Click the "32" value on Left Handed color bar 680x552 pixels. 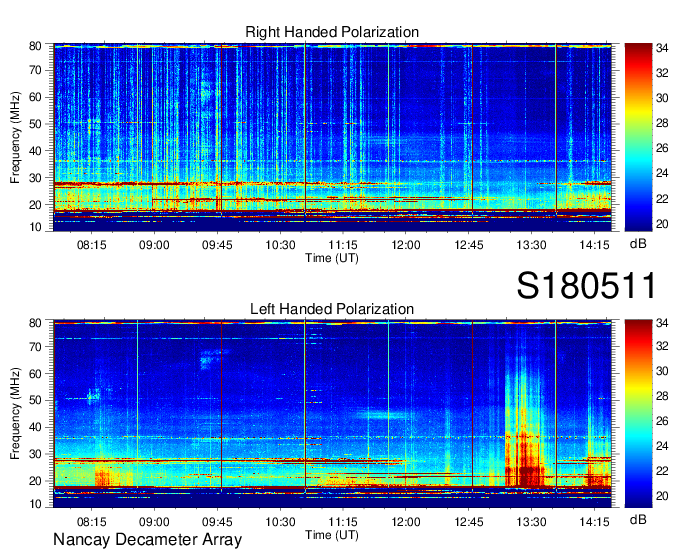pos(662,346)
